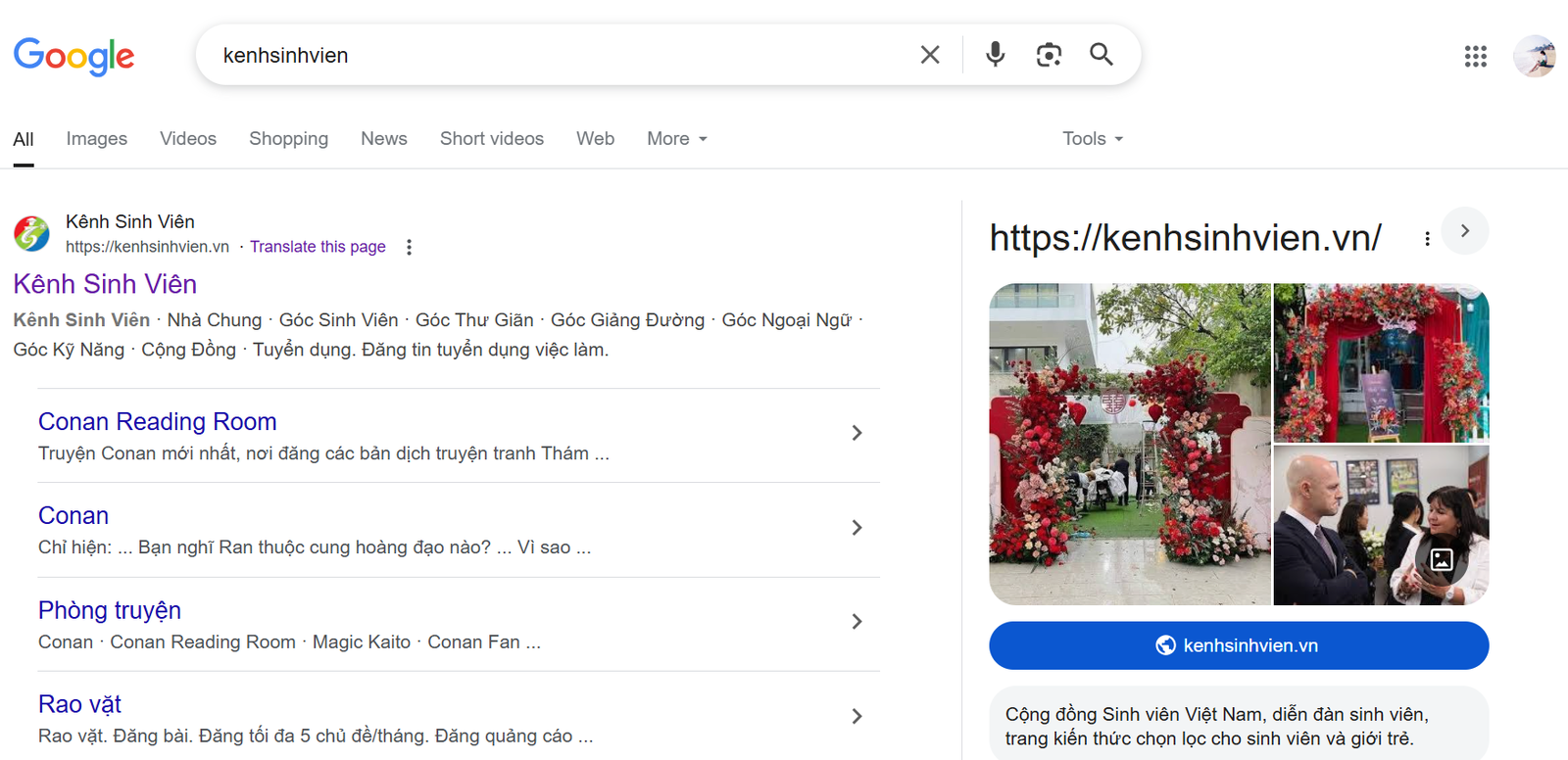This screenshot has width=1568, height=760.
Task: Click the Cộng đồng Sinh viên description
Action: [1217, 727]
